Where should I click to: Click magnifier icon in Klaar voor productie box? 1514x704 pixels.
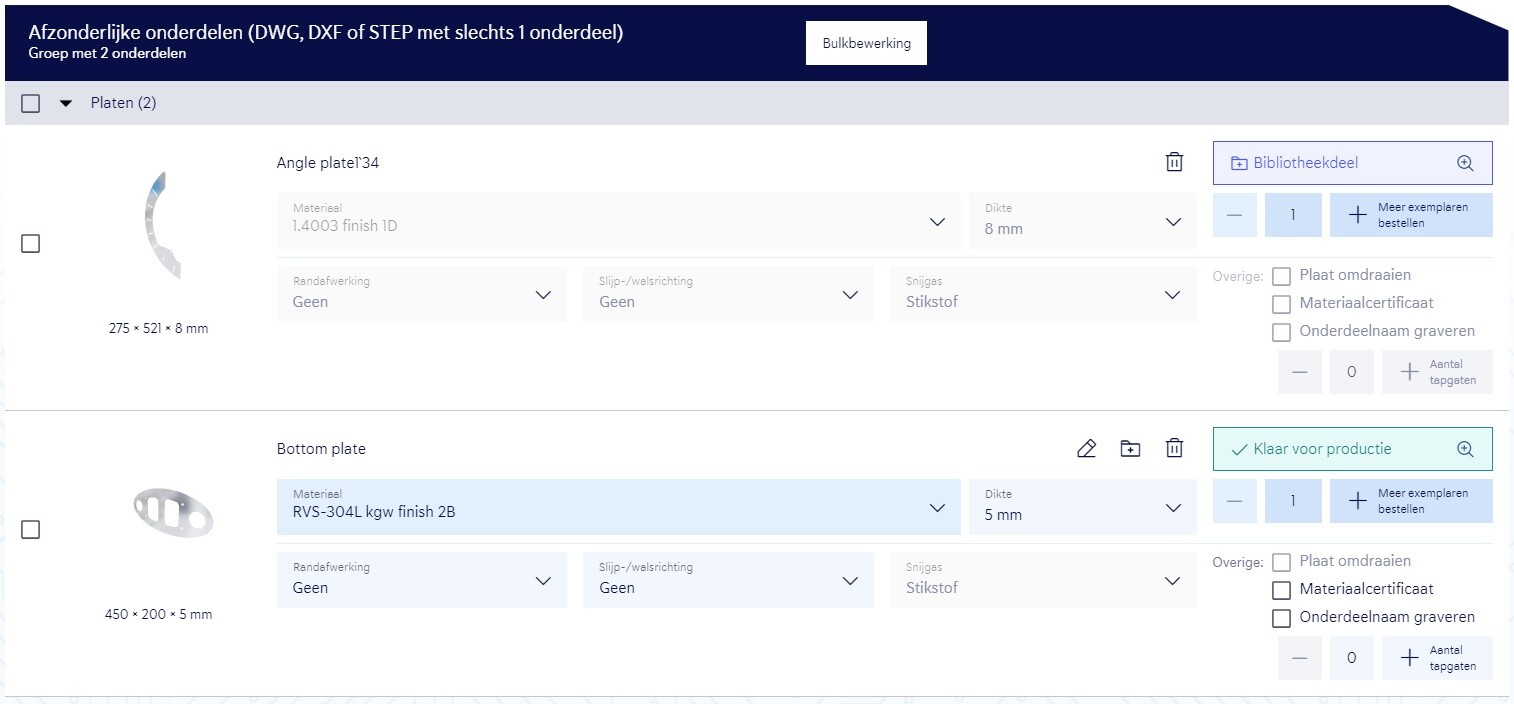[x=1465, y=449]
